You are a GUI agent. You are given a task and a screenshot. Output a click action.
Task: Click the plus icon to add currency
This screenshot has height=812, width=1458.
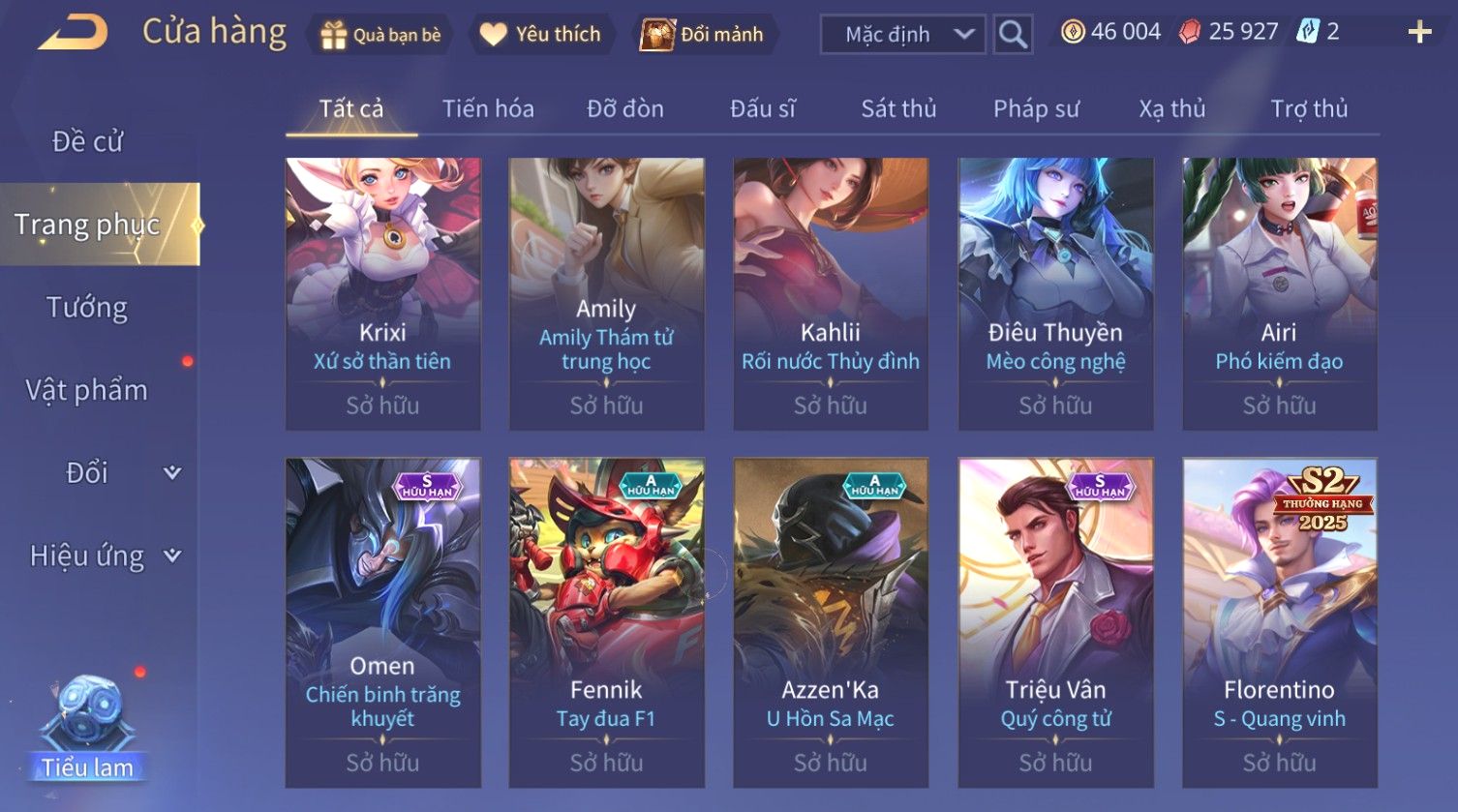click(x=1419, y=33)
